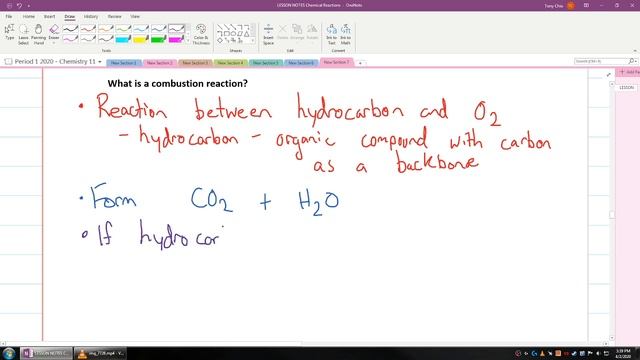640x360 pixels.
Task: Open Ribbon Display Options icon
Action: pyautogui.click(x=586, y=5)
